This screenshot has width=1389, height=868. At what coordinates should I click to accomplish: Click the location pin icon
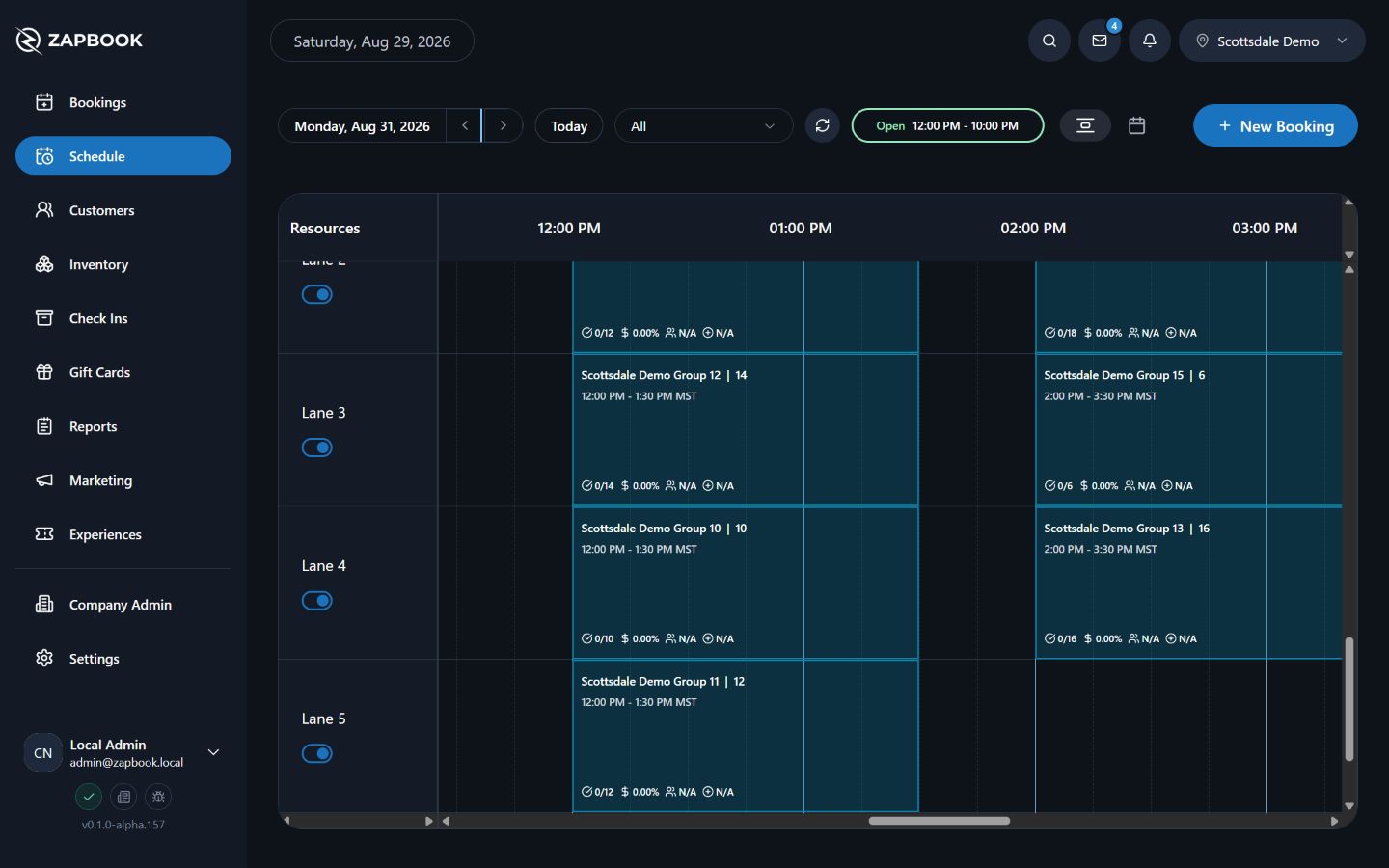(x=1203, y=41)
